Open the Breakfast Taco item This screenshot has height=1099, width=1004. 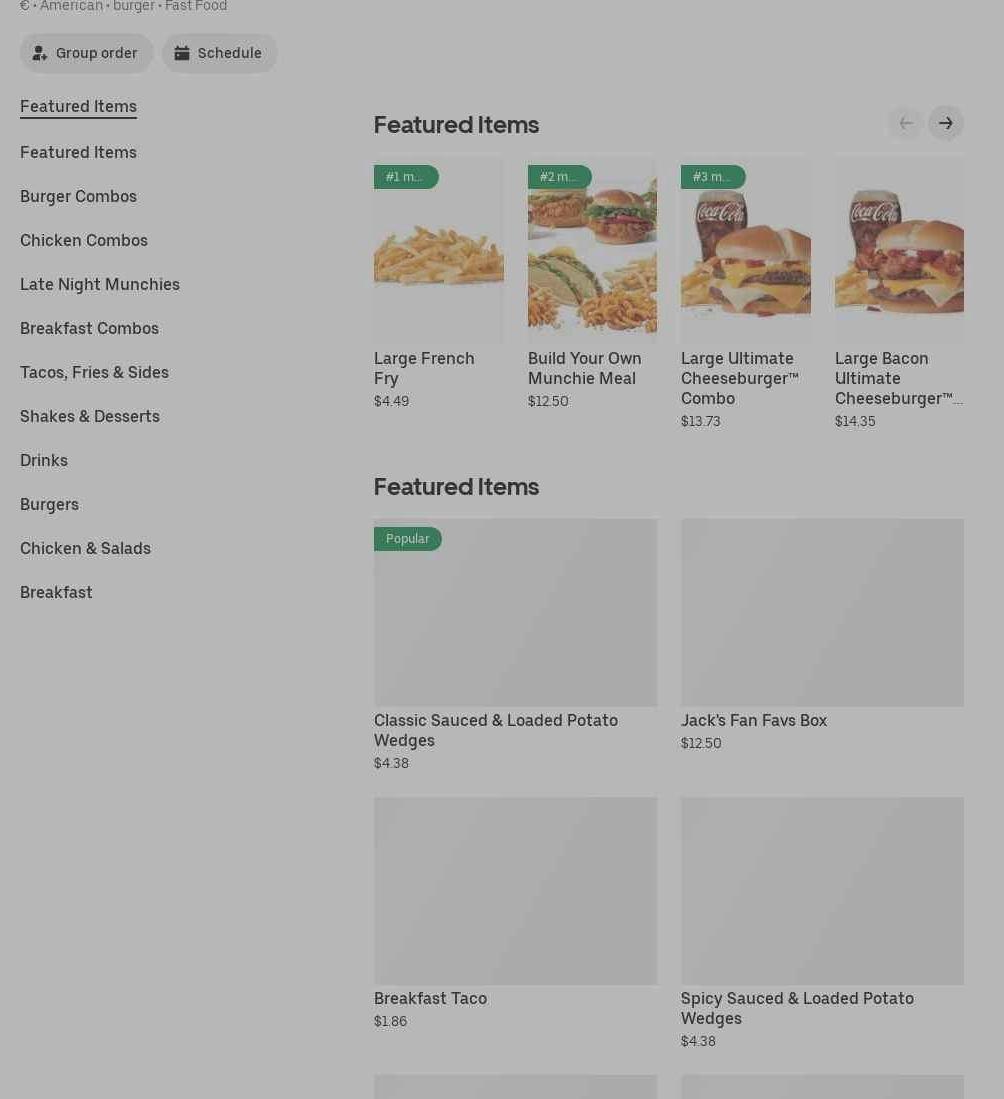515,890
